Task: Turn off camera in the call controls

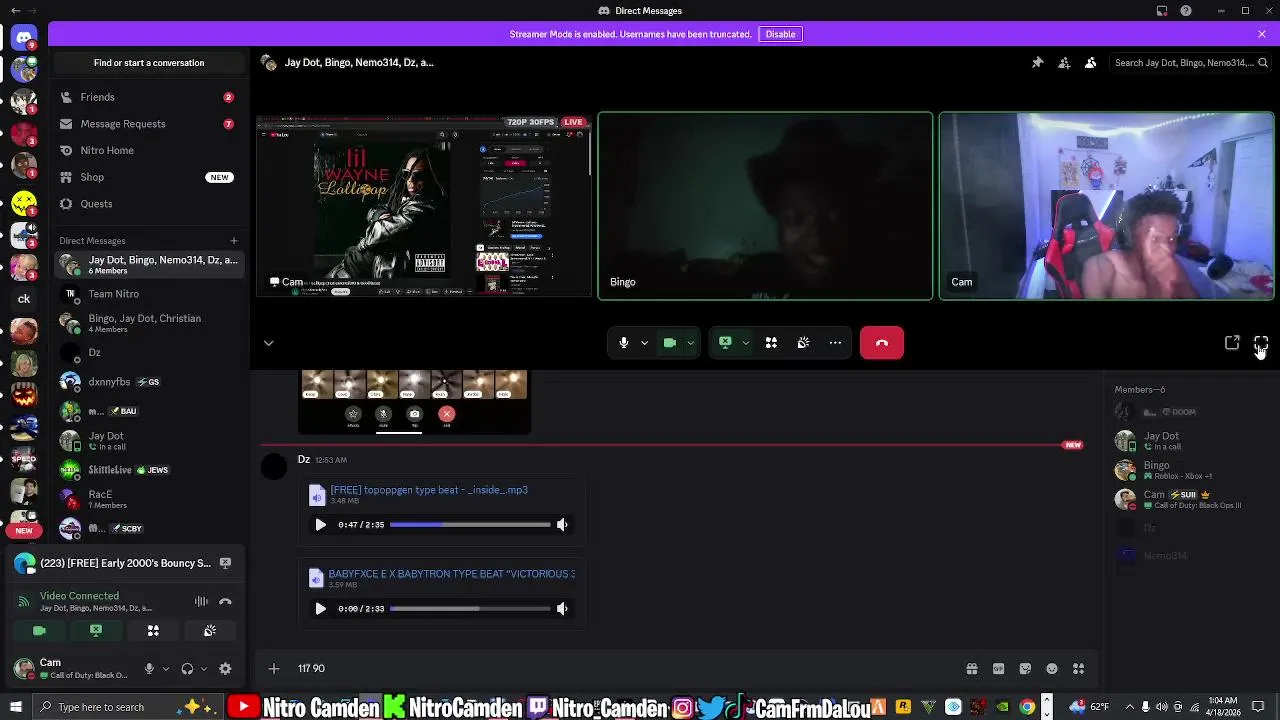Action: click(x=670, y=343)
